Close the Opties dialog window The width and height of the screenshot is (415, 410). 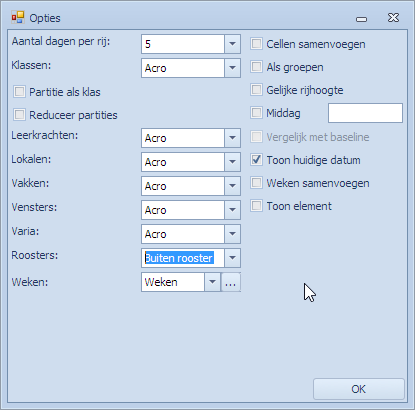coord(393,18)
